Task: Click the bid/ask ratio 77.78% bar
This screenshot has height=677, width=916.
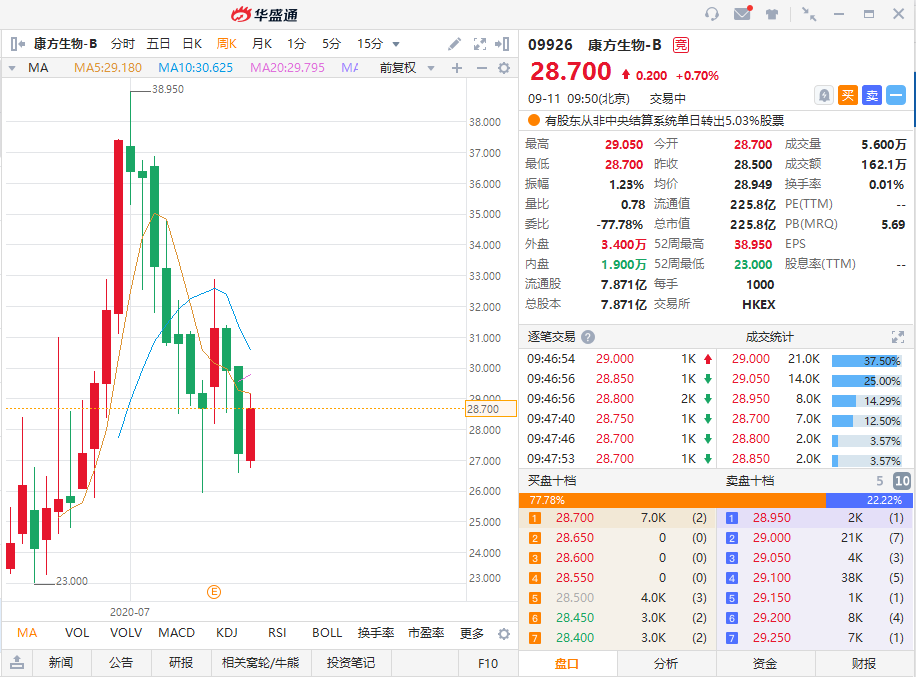Action: (672, 500)
